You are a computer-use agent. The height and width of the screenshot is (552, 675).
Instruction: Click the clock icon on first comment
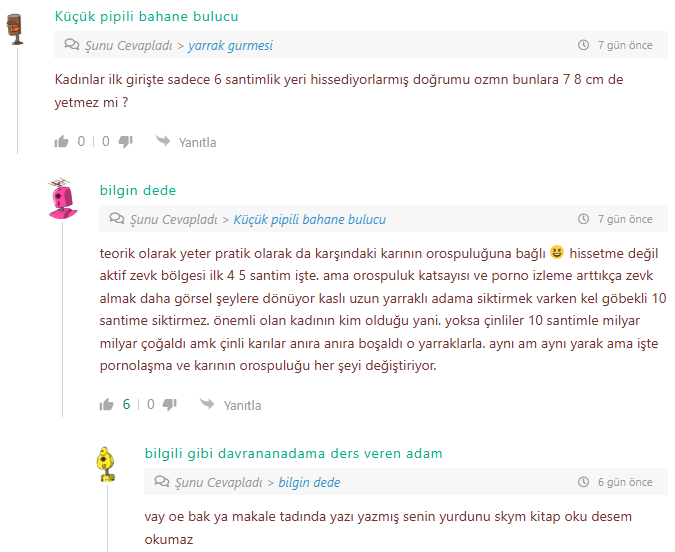pyautogui.click(x=583, y=45)
